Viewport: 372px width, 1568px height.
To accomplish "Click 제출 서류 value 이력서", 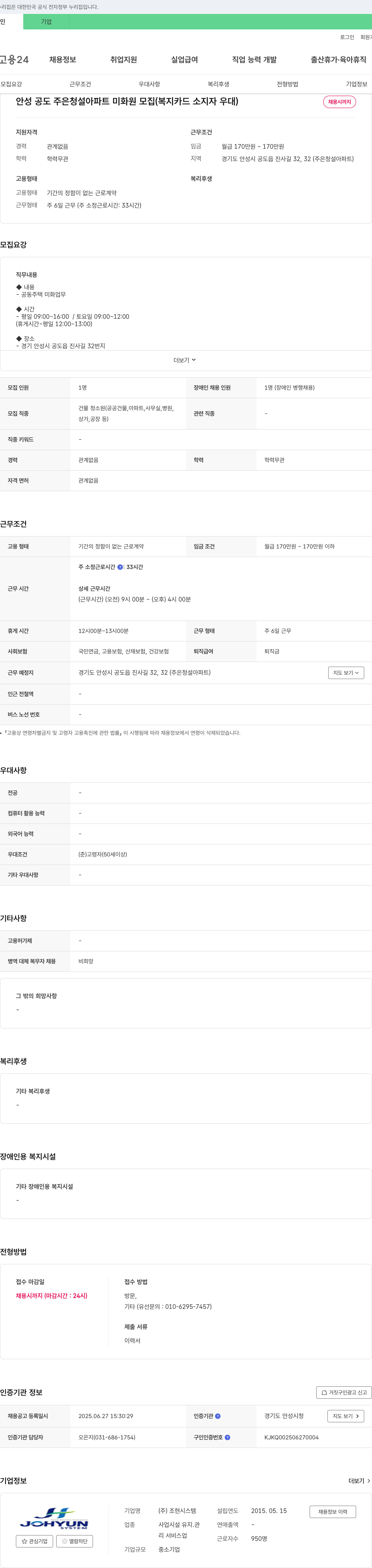I will click(132, 1341).
